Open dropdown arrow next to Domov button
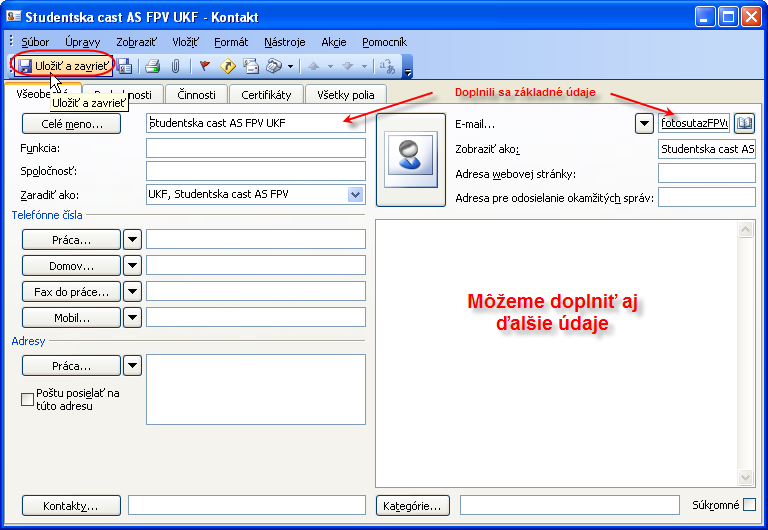 (x=132, y=266)
